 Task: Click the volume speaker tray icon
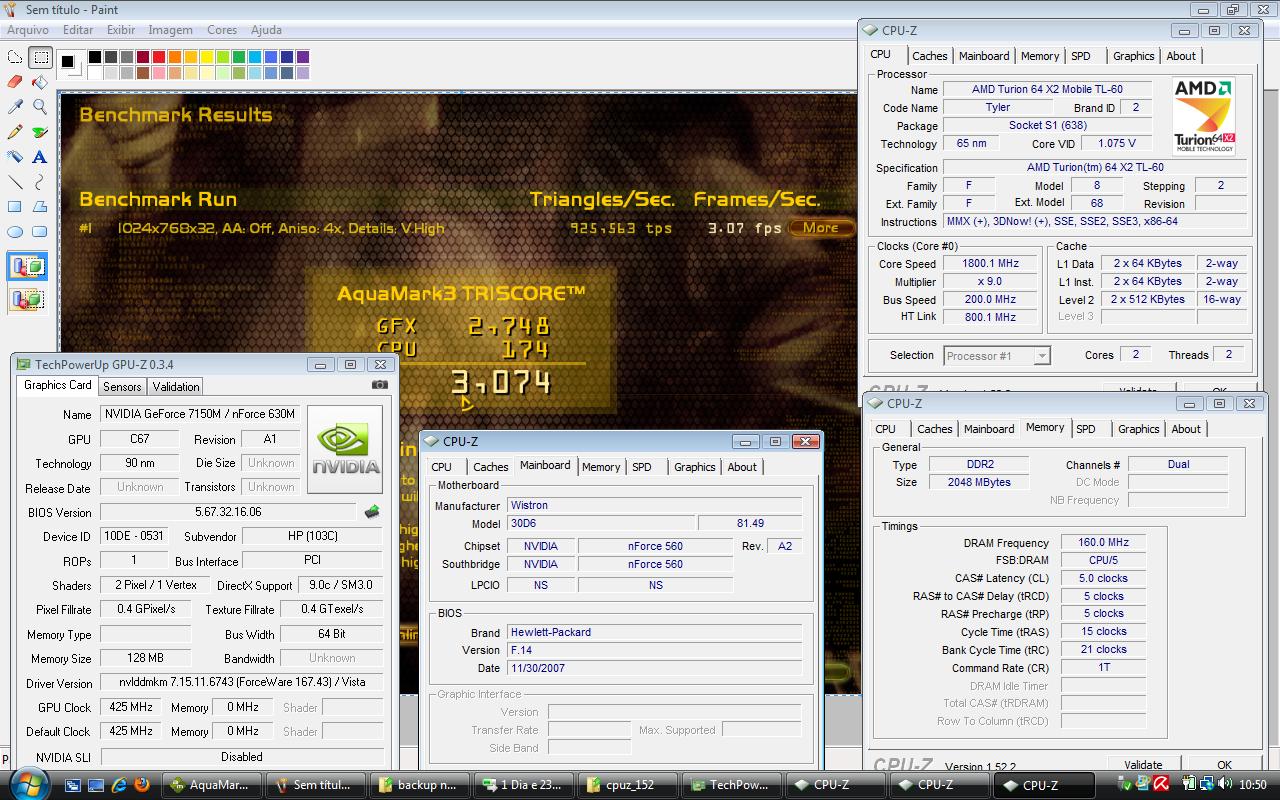click(1224, 785)
